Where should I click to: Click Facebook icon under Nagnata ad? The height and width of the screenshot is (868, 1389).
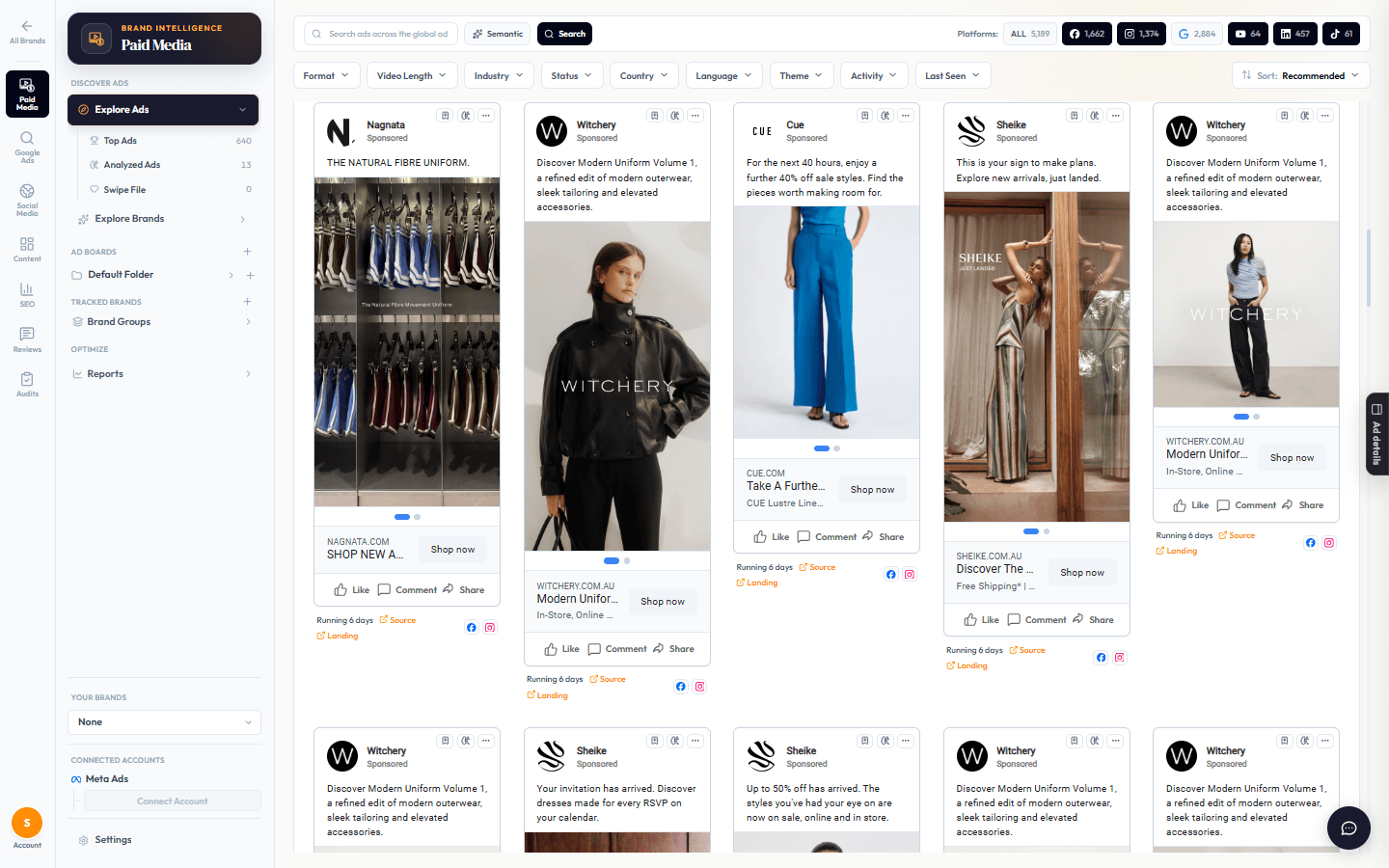click(472, 628)
